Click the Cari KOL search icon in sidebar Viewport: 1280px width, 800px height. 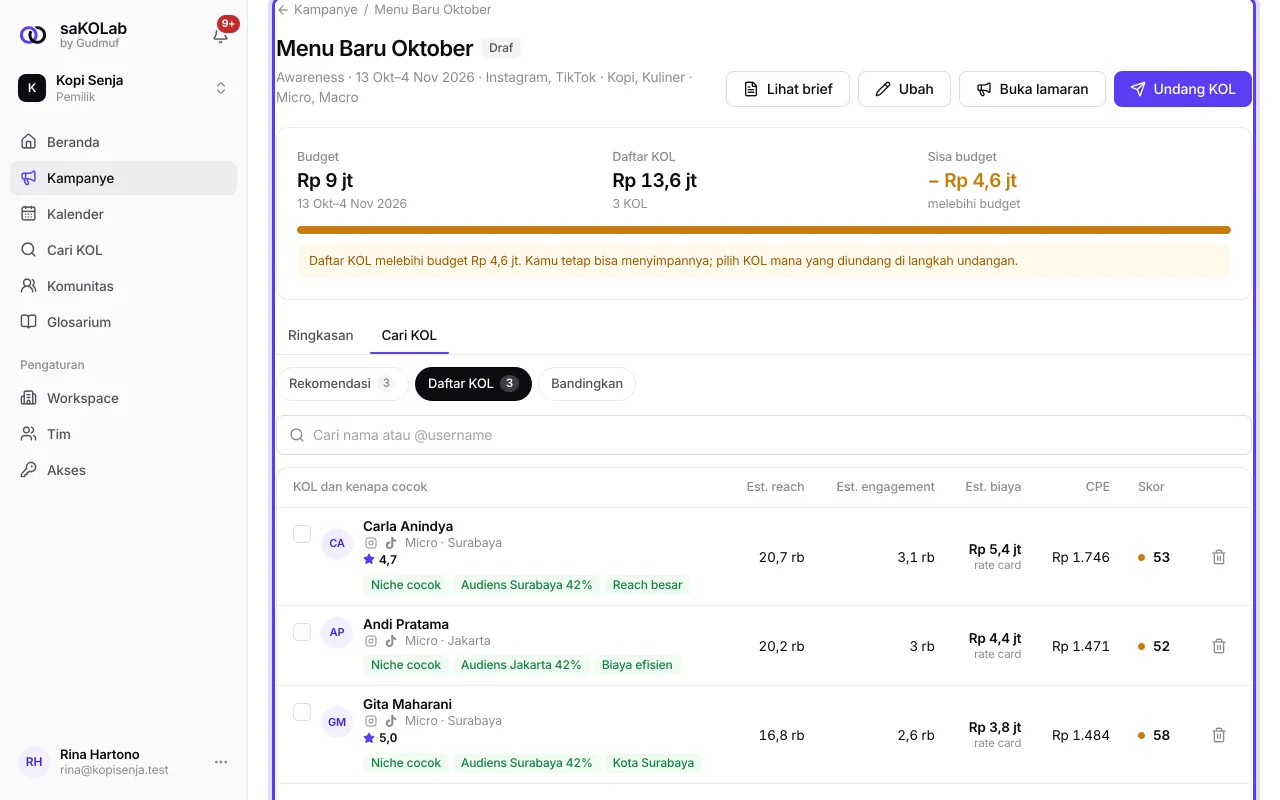click(x=29, y=250)
